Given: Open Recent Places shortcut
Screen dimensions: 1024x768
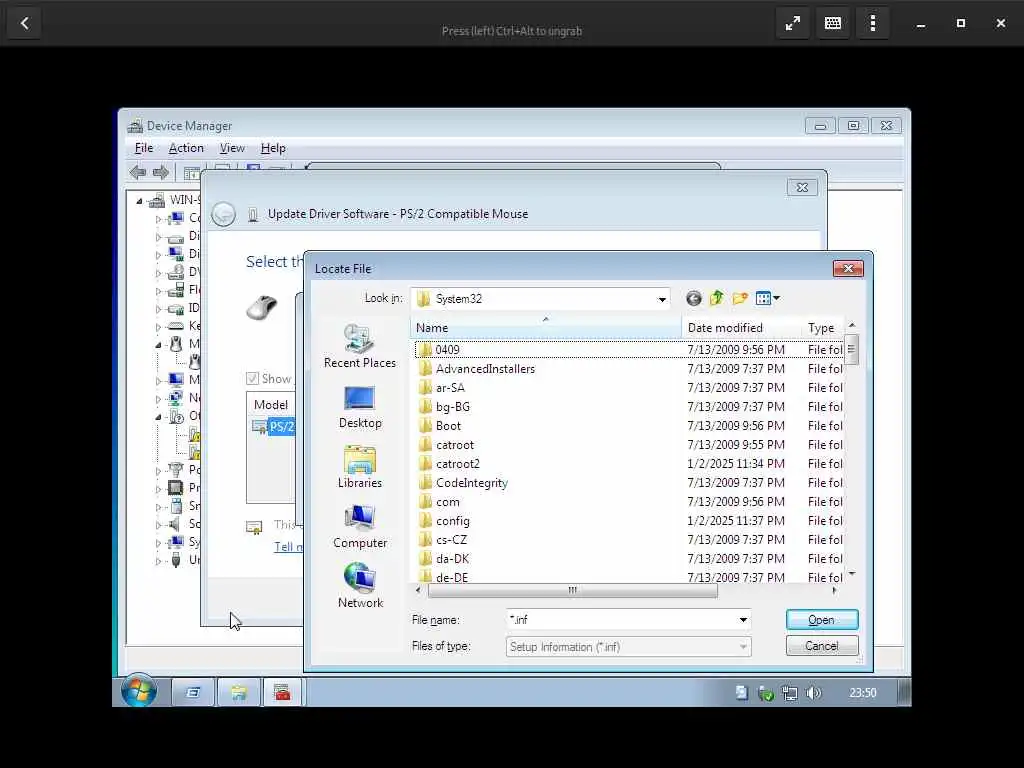Looking at the screenshot, I should (x=359, y=347).
